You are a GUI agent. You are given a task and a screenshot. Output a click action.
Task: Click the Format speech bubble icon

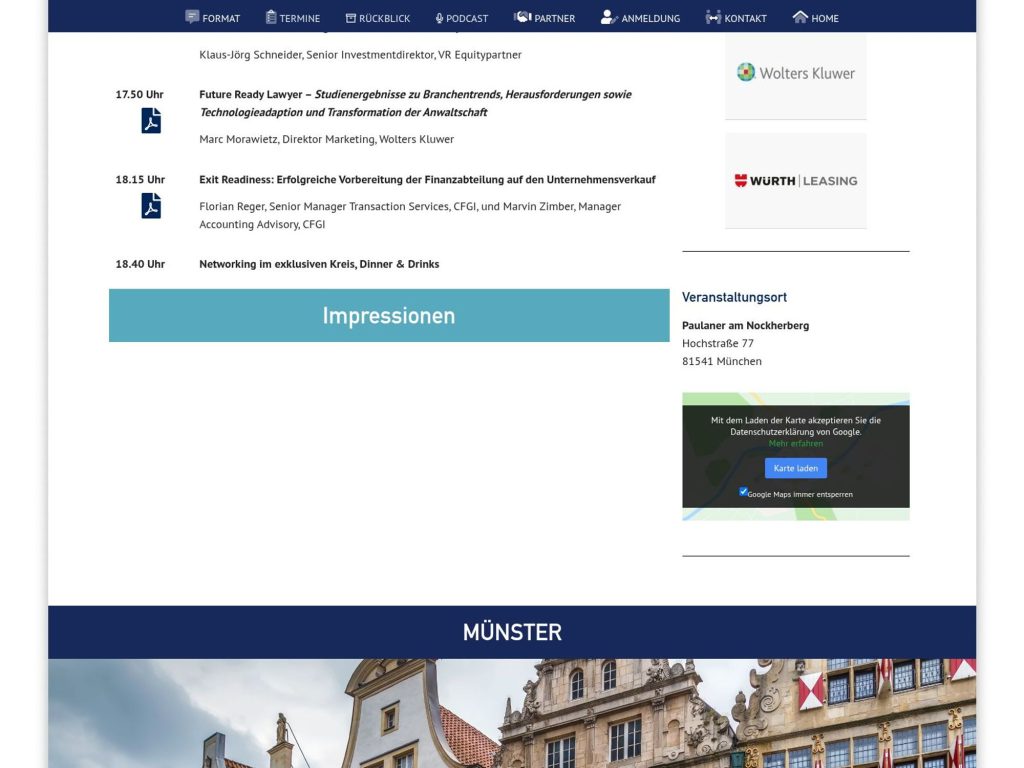[x=191, y=16]
